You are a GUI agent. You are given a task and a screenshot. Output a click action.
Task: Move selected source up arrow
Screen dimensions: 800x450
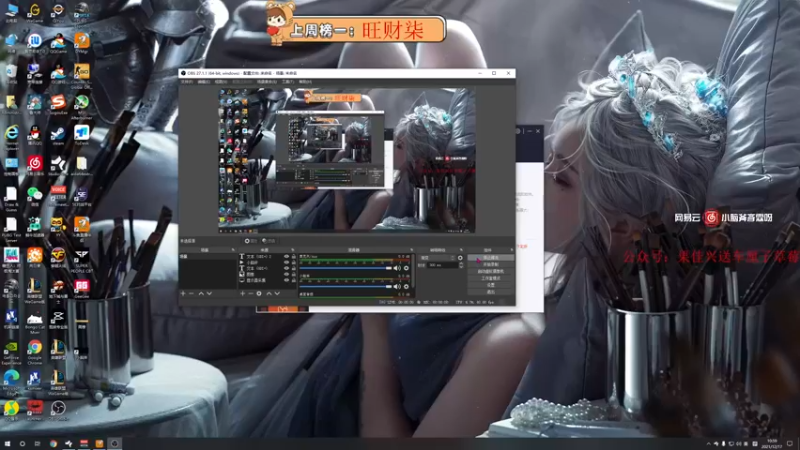tap(269, 293)
